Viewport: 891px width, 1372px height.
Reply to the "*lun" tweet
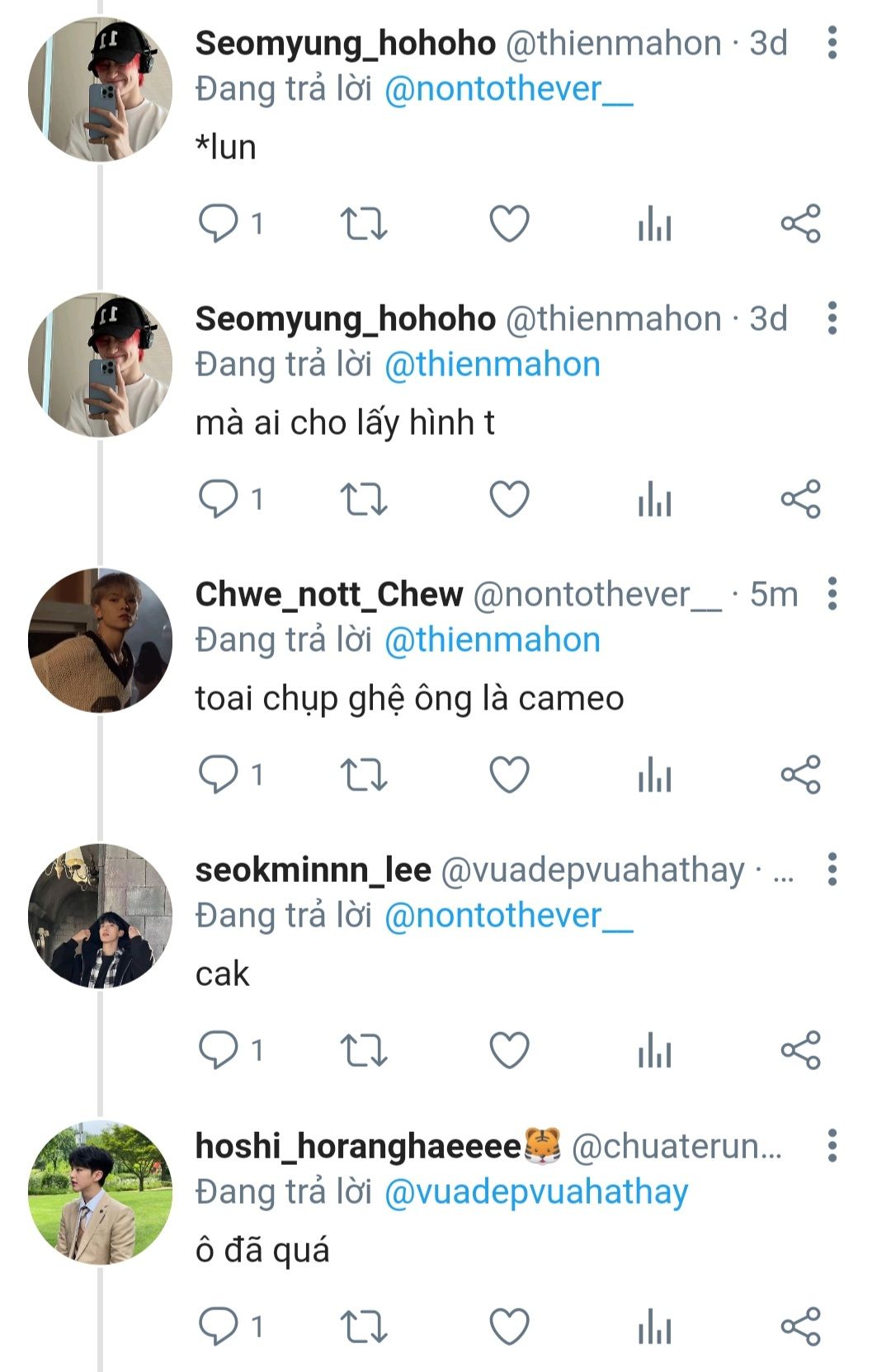pyautogui.click(x=219, y=224)
